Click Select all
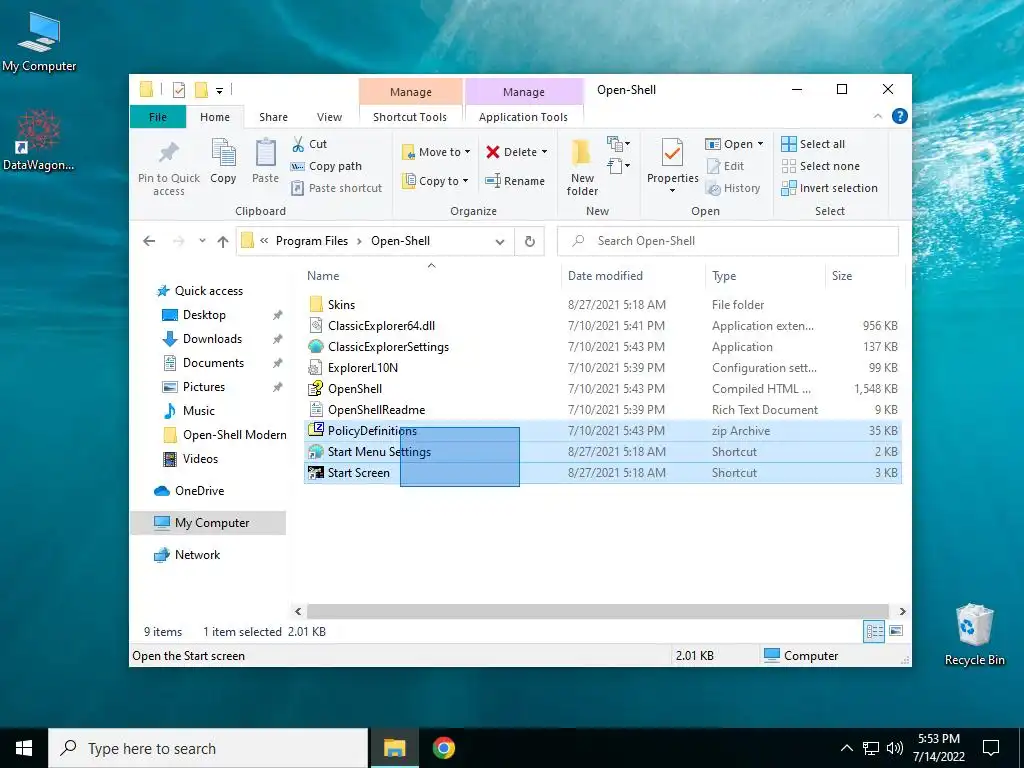 click(813, 144)
